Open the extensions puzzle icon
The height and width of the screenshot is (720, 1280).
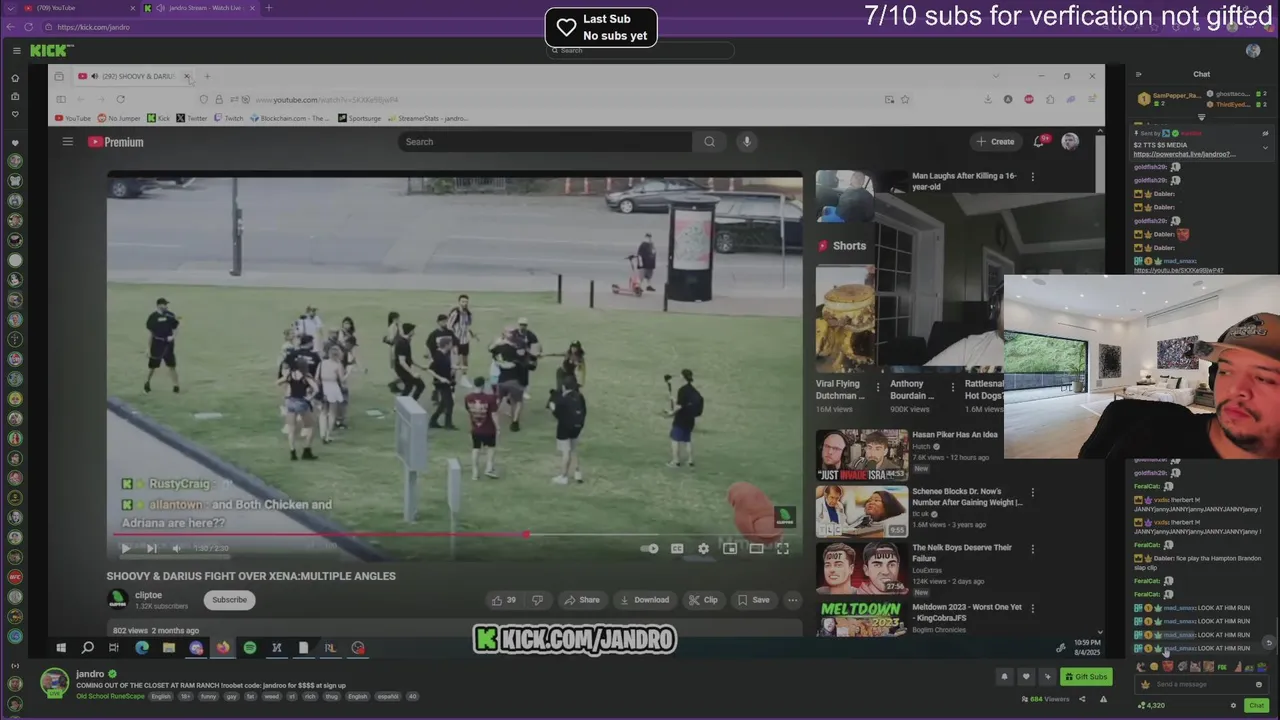[x=1050, y=99]
